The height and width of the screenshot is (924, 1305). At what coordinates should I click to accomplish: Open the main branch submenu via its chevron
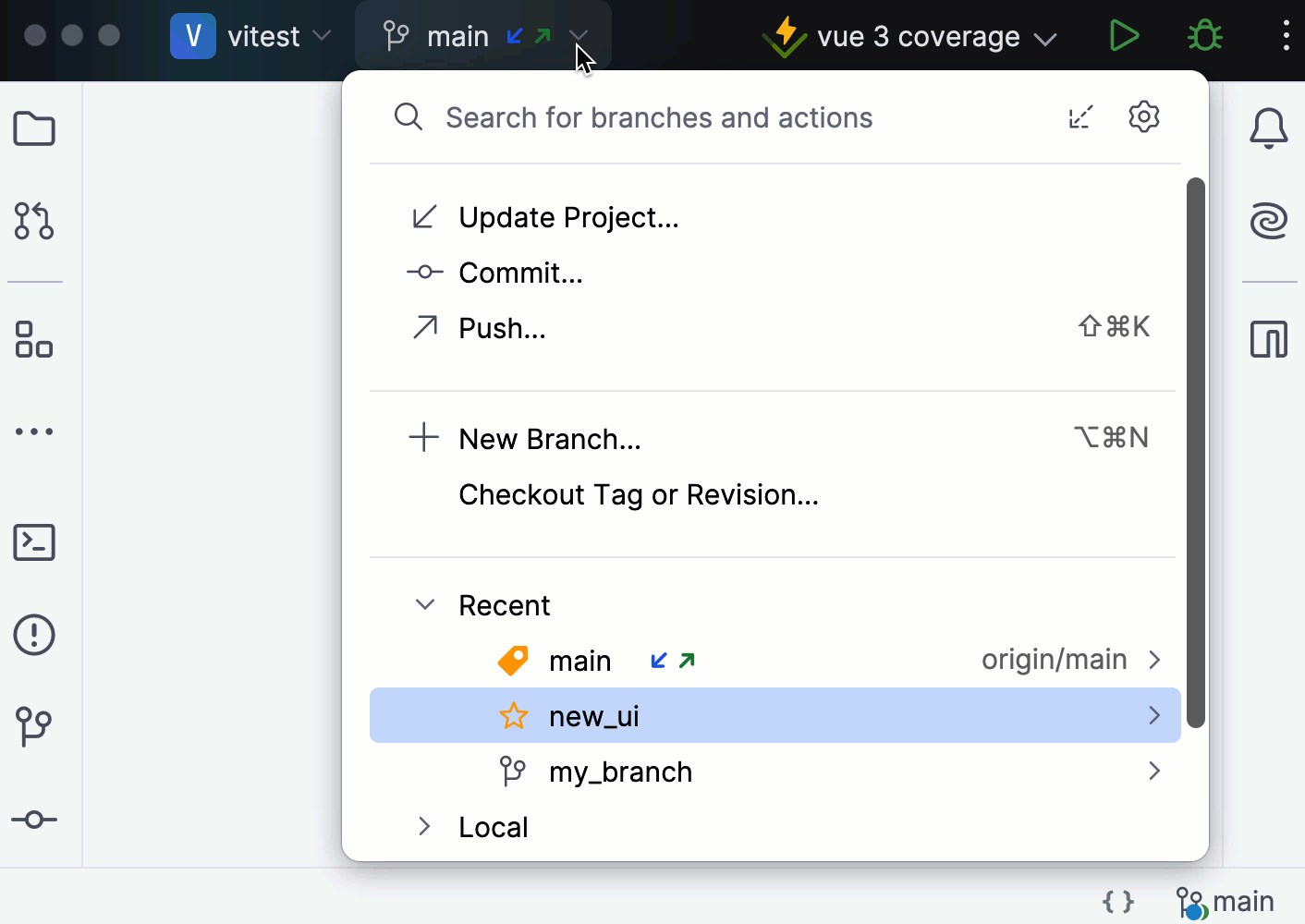tap(1154, 660)
